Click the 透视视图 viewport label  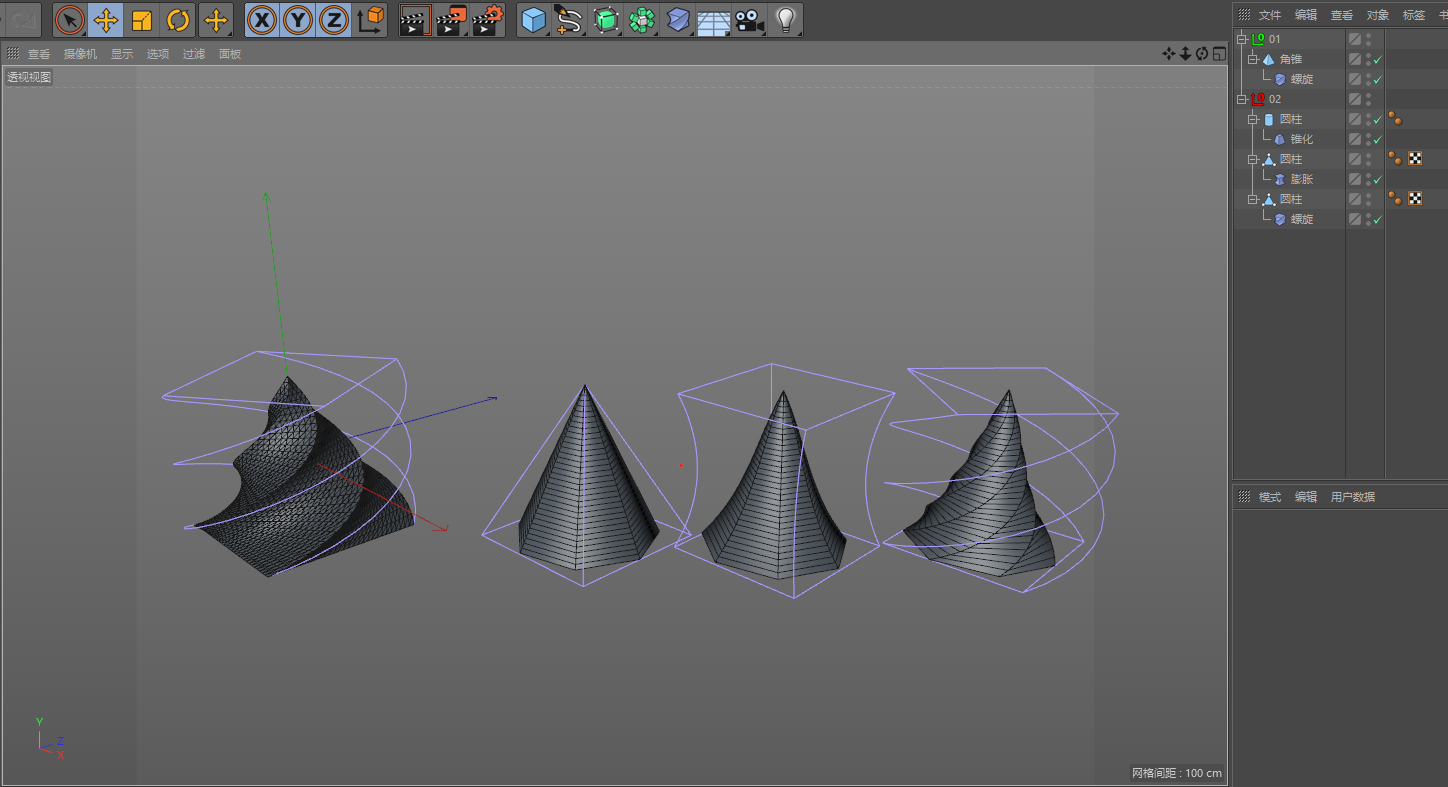pos(29,77)
